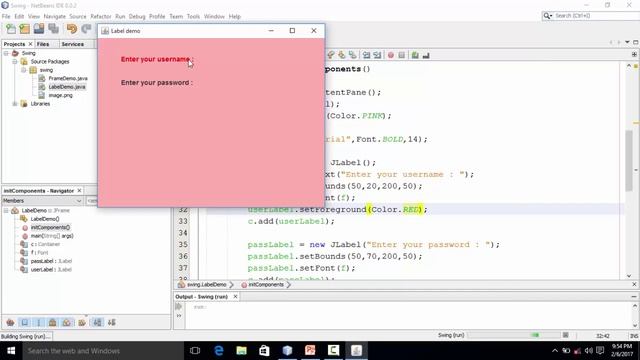Click the cancel process button near progress bar
640x360 pixels.
pos(565,335)
